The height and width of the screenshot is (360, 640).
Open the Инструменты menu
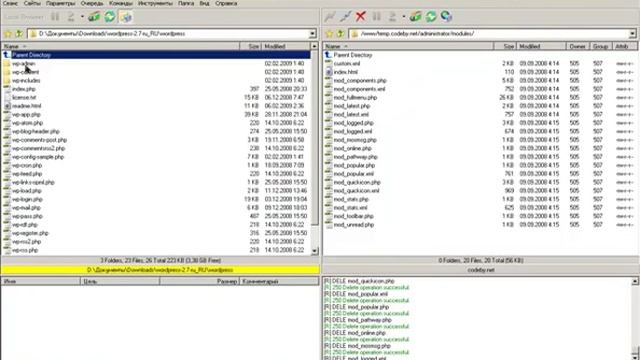pyautogui.click(x=155, y=3)
